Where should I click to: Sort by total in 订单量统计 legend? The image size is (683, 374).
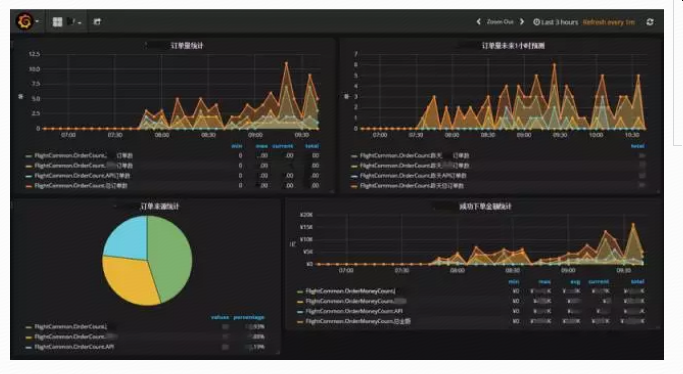click(312, 146)
